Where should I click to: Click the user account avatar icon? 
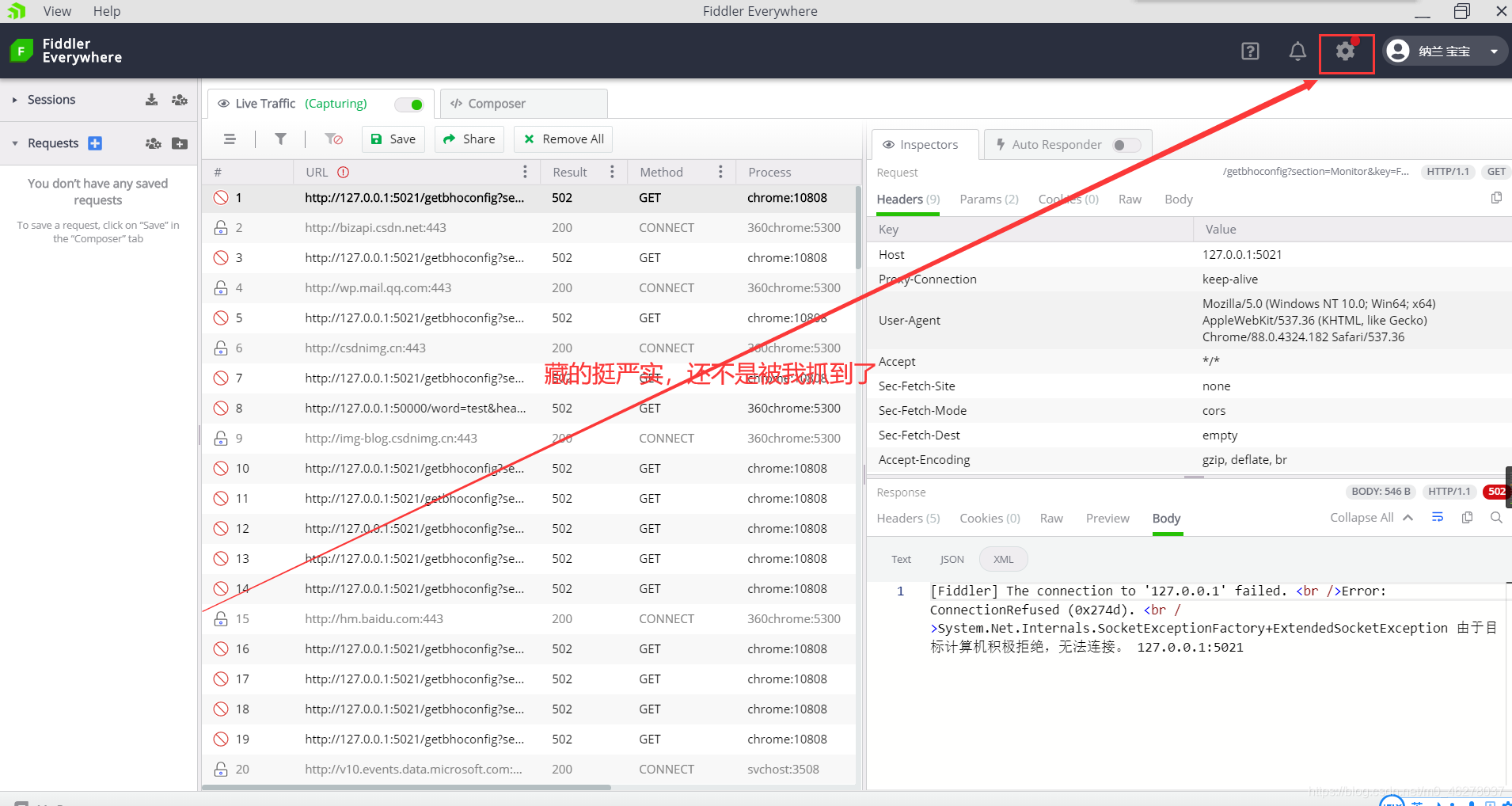coord(1399,51)
